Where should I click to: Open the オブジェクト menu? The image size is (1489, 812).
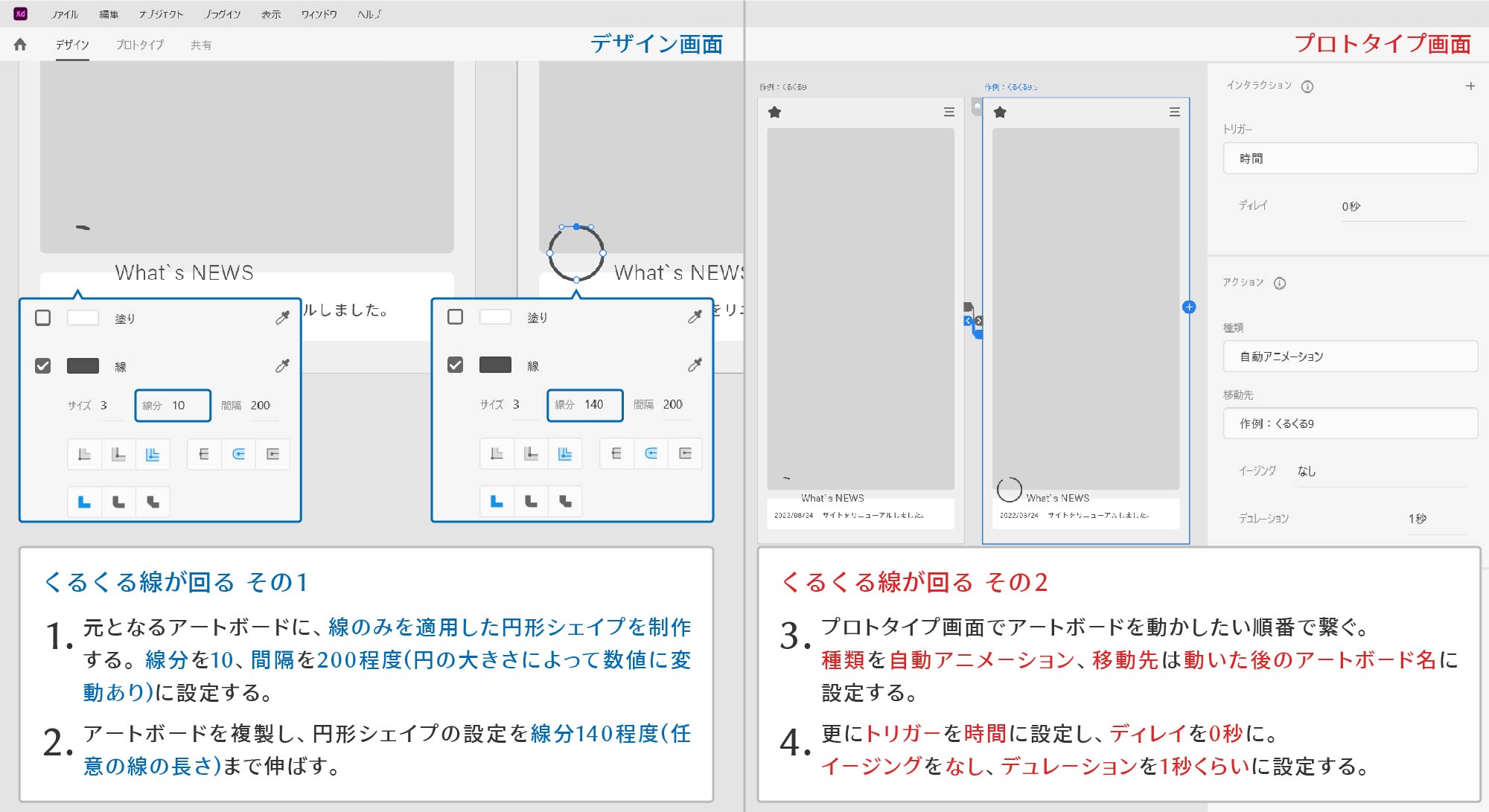coord(161,14)
